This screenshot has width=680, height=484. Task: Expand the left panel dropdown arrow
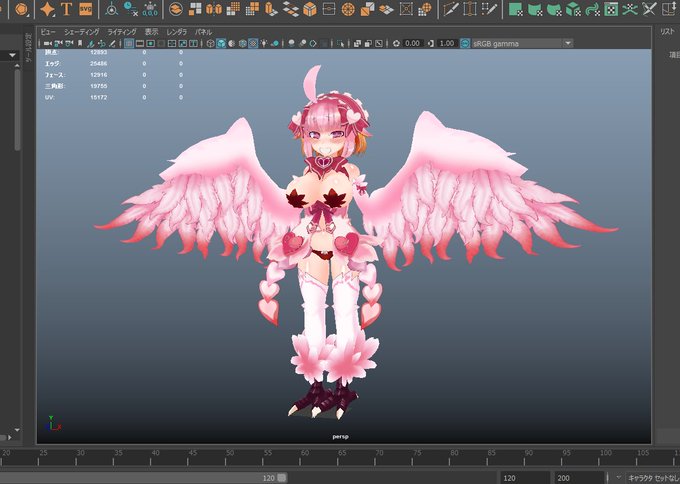pos(13,55)
